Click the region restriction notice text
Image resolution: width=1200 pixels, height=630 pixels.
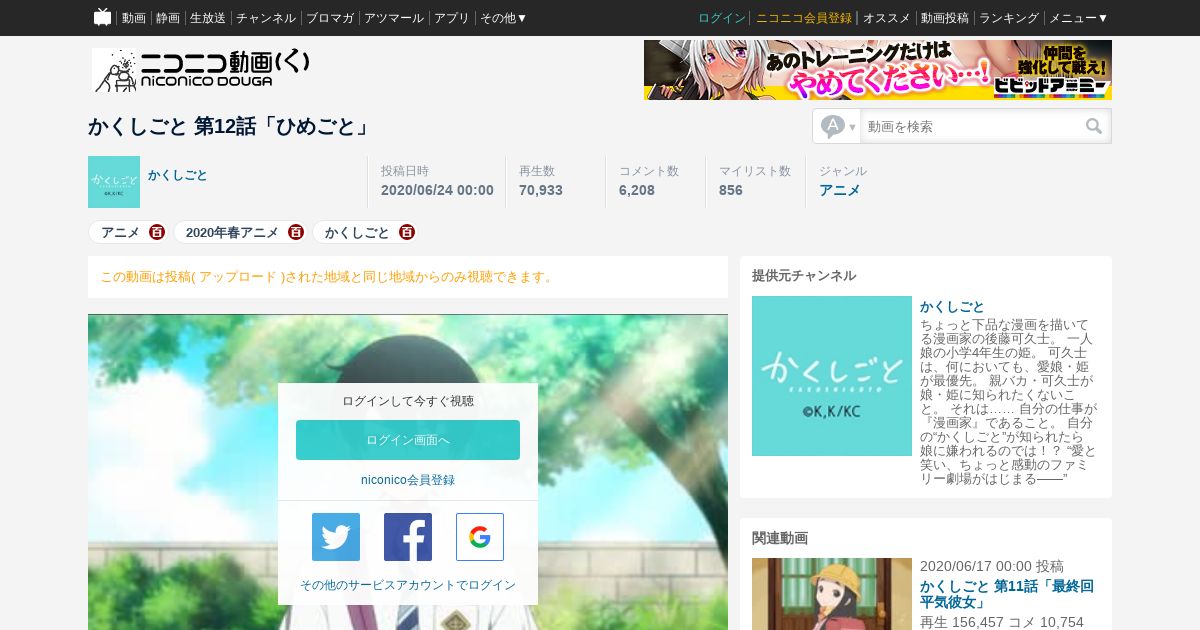click(328, 277)
